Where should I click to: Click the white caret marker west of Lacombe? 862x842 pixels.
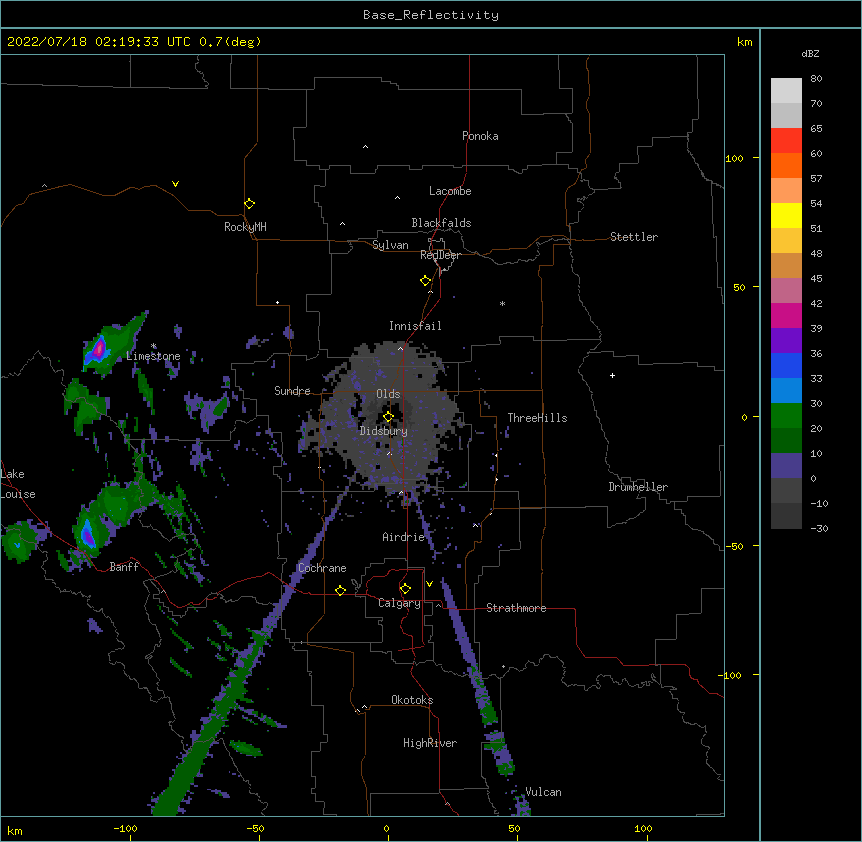point(397,198)
